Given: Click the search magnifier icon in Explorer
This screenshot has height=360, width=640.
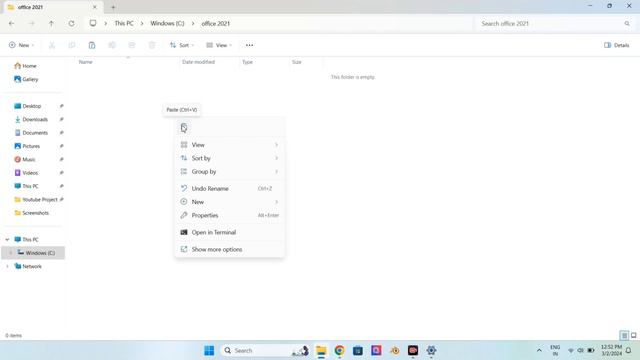Looking at the screenshot, I should (x=627, y=24).
